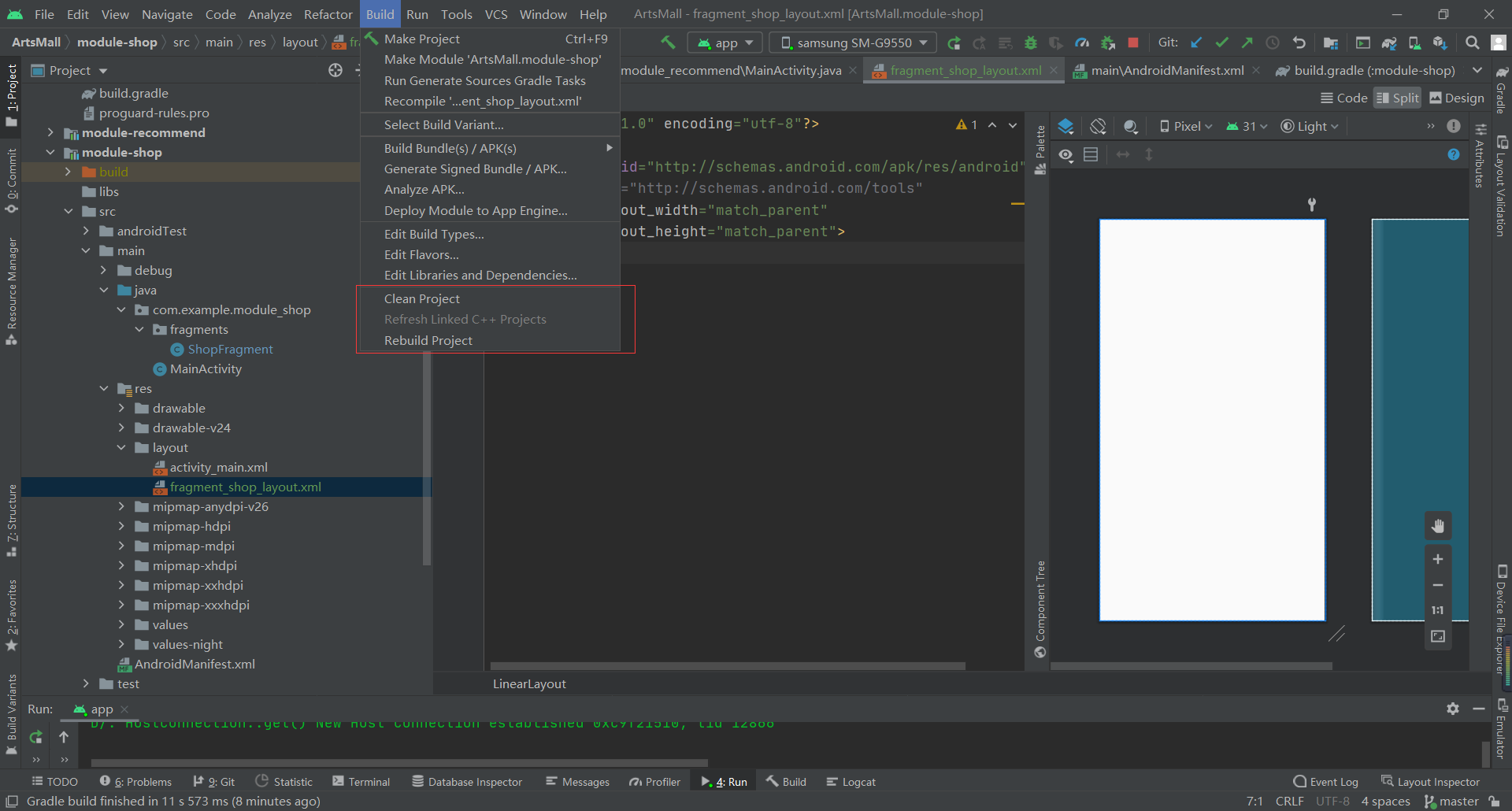The image size is (1512, 811).
Task: Click the night mode moon icon
Action: click(x=1131, y=126)
